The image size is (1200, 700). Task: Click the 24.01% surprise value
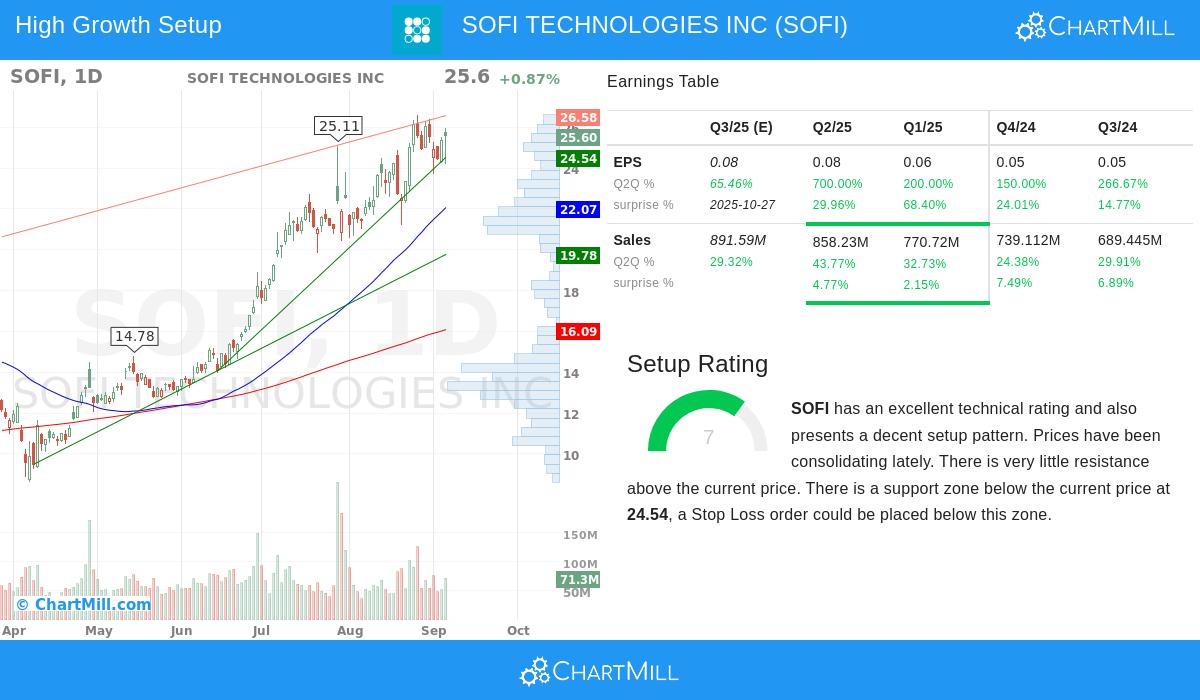click(1018, 205)
